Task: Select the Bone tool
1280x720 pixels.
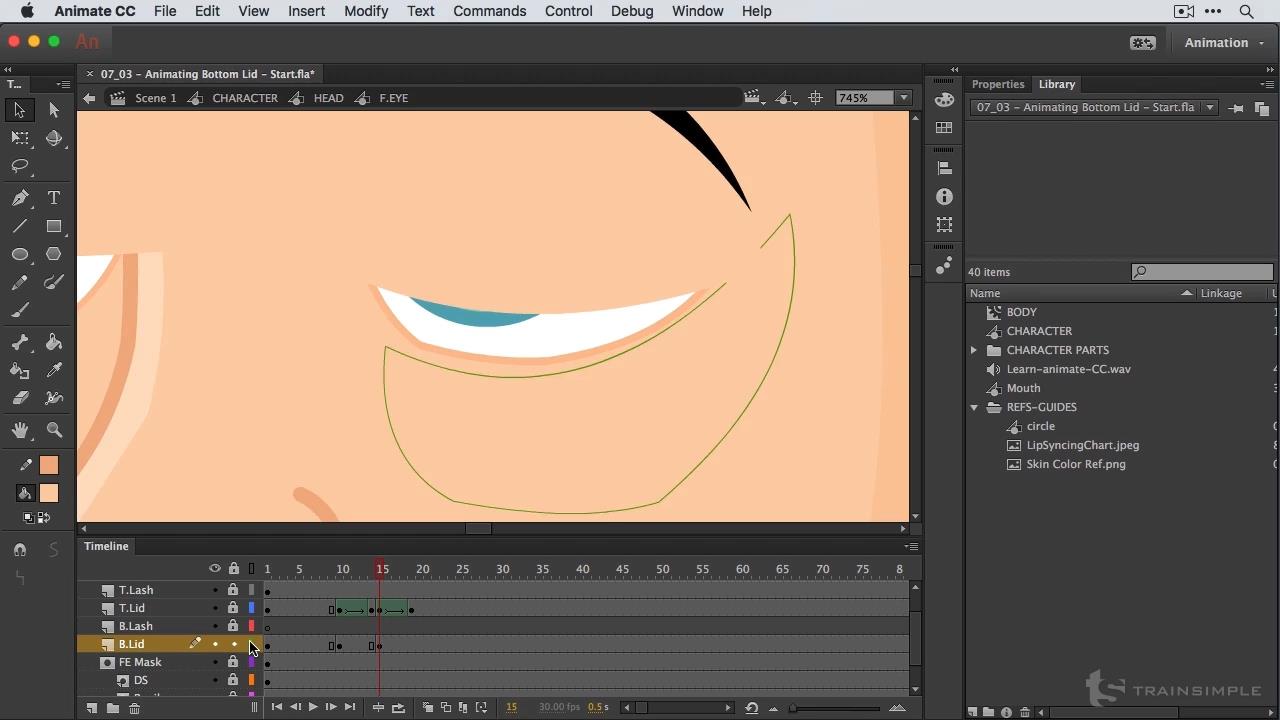Action: coord(20,342)
